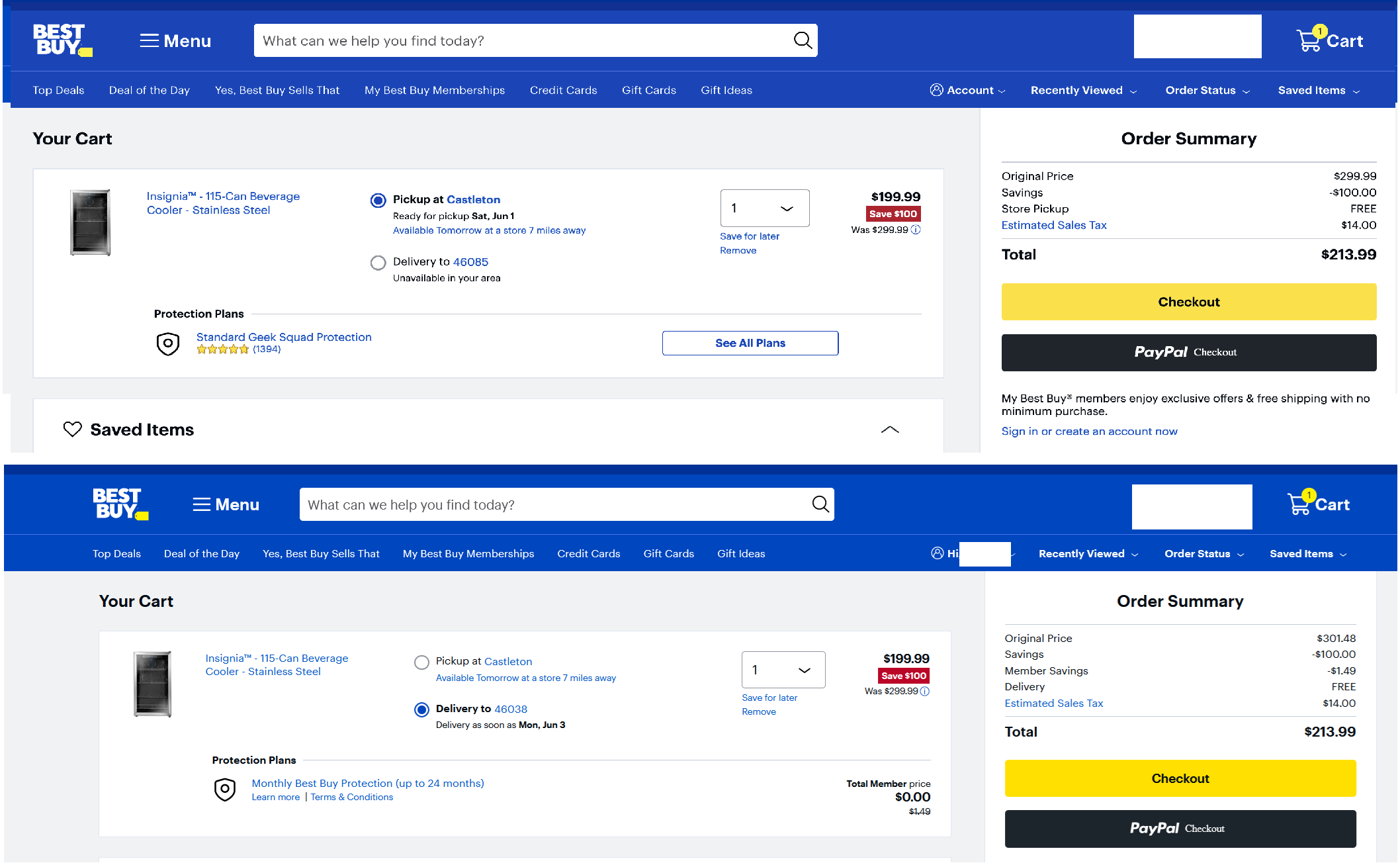Click the heart icon next to Saved Items
This screenshot has width=1400, height=867.
point(72,430)
